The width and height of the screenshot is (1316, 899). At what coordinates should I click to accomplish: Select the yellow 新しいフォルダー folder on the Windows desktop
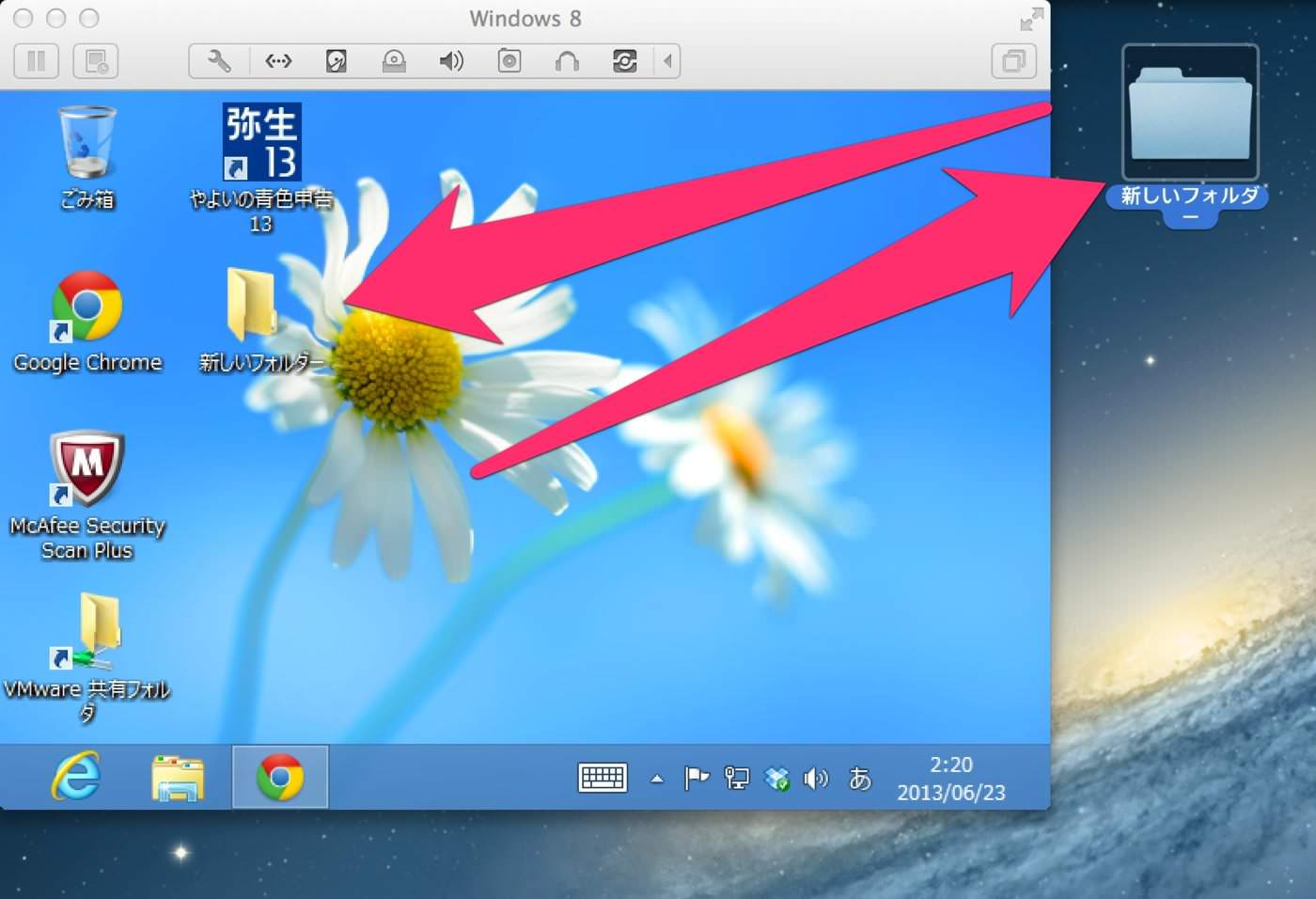260,320
